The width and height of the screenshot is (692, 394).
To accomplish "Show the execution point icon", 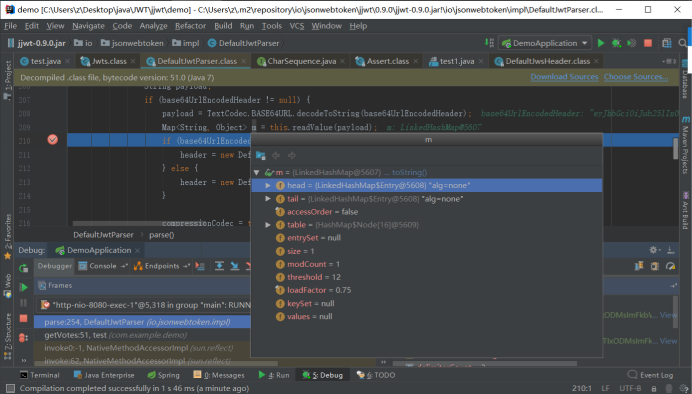I will coord(200,266).
